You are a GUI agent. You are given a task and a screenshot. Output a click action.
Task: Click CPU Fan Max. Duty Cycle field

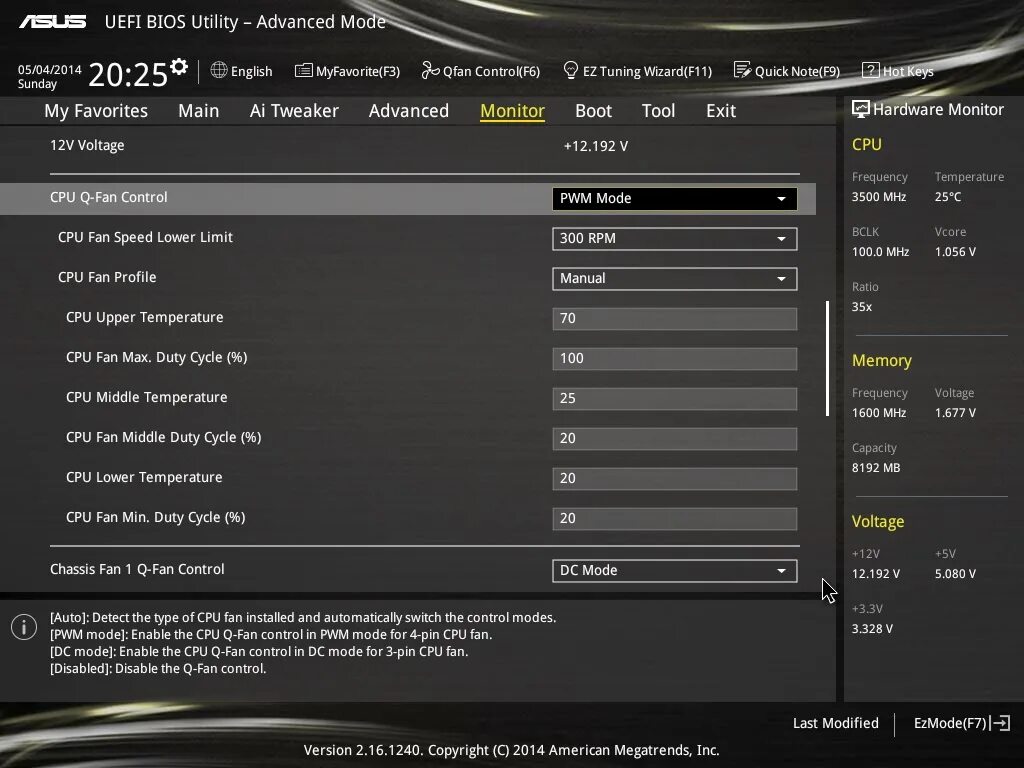pyautogui.click(x=675, y=359)
